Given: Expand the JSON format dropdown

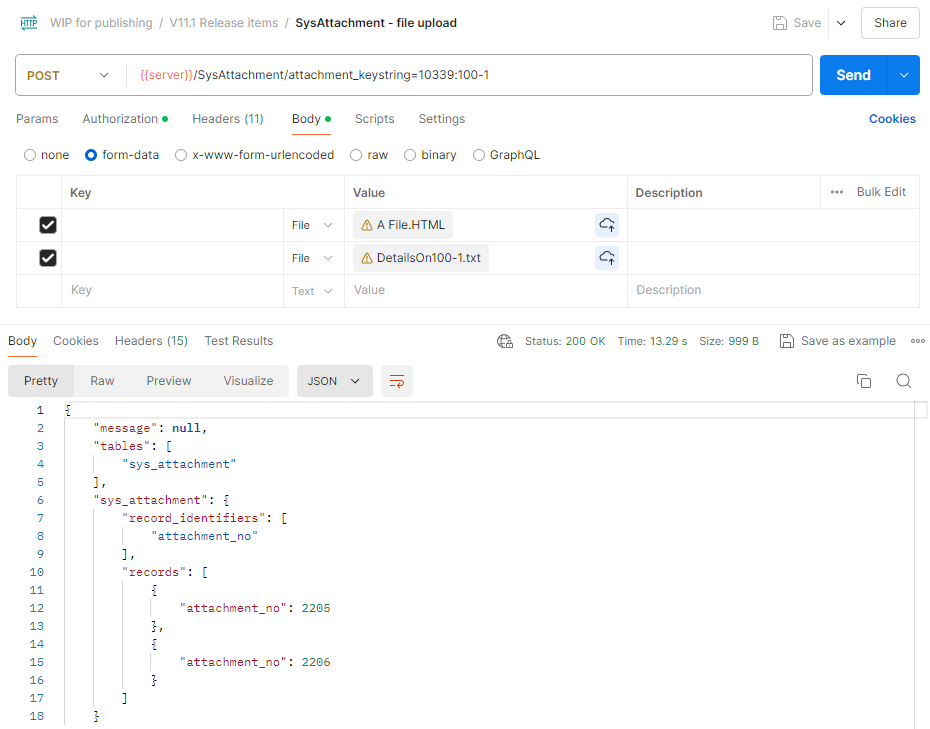Looking at the screenshot, I should [334, 381].
